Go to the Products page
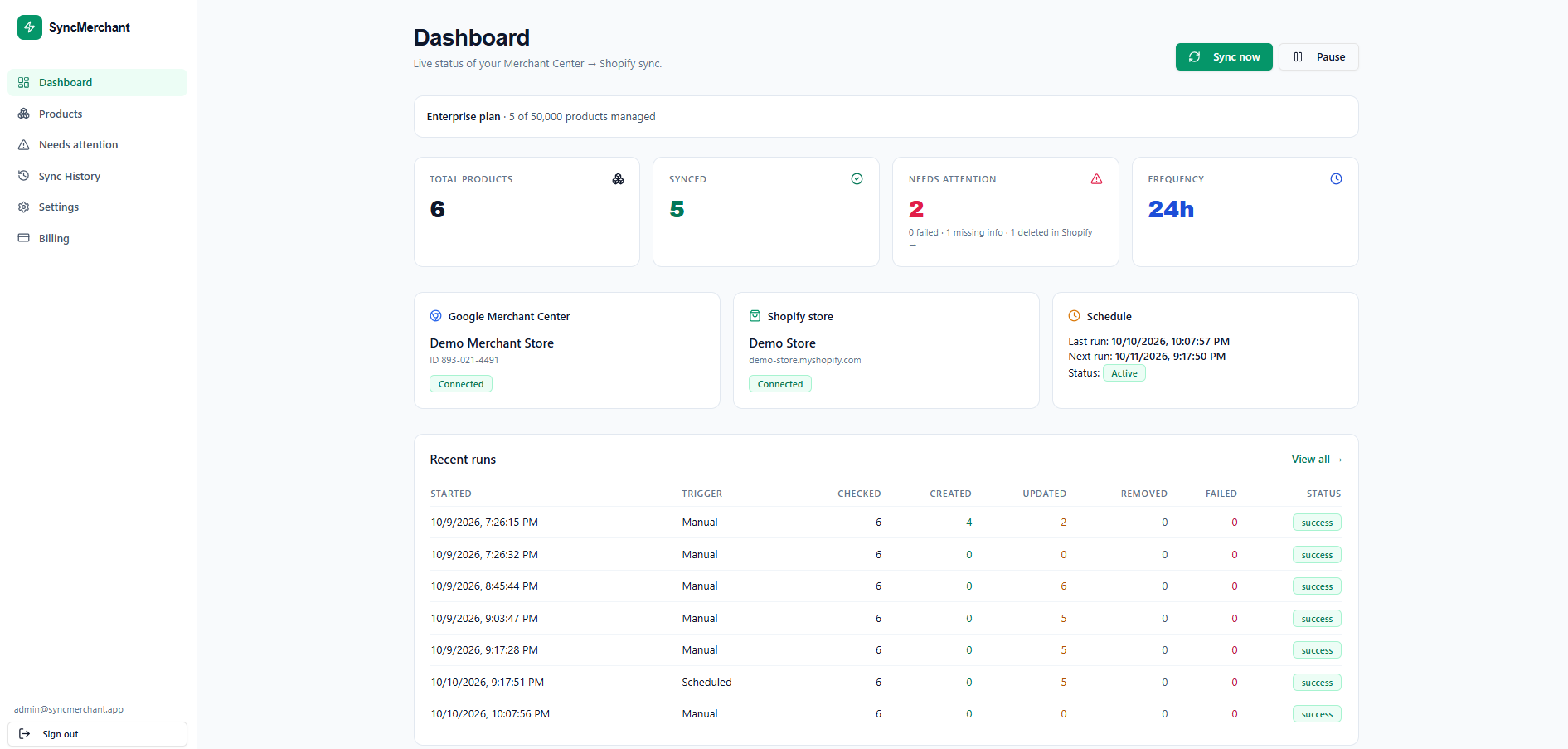1568x749 pixels. coord(97,114)
